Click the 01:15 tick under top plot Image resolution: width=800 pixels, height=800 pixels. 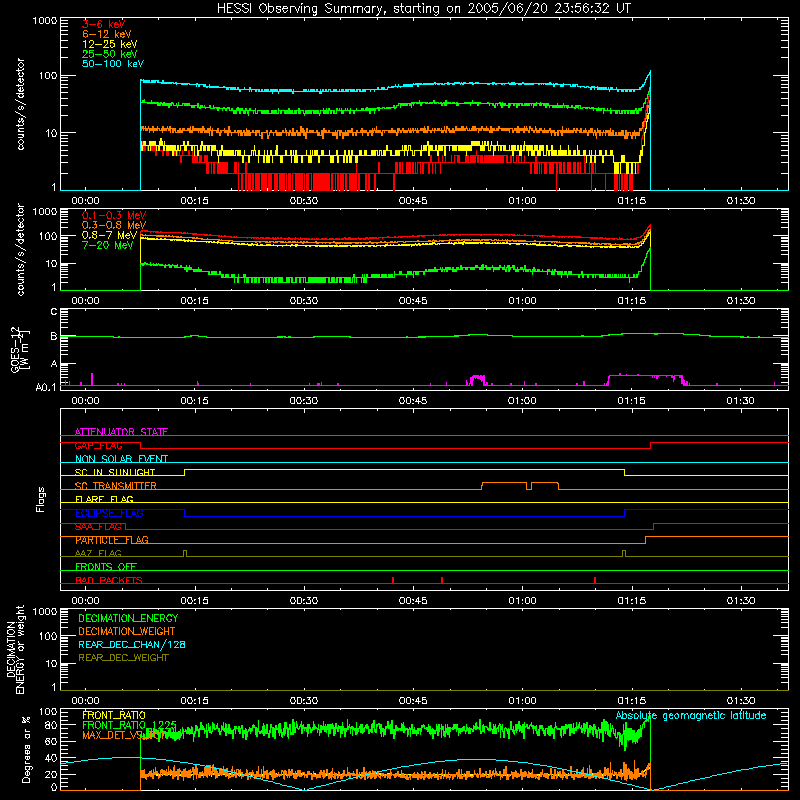tap(632, 201)
